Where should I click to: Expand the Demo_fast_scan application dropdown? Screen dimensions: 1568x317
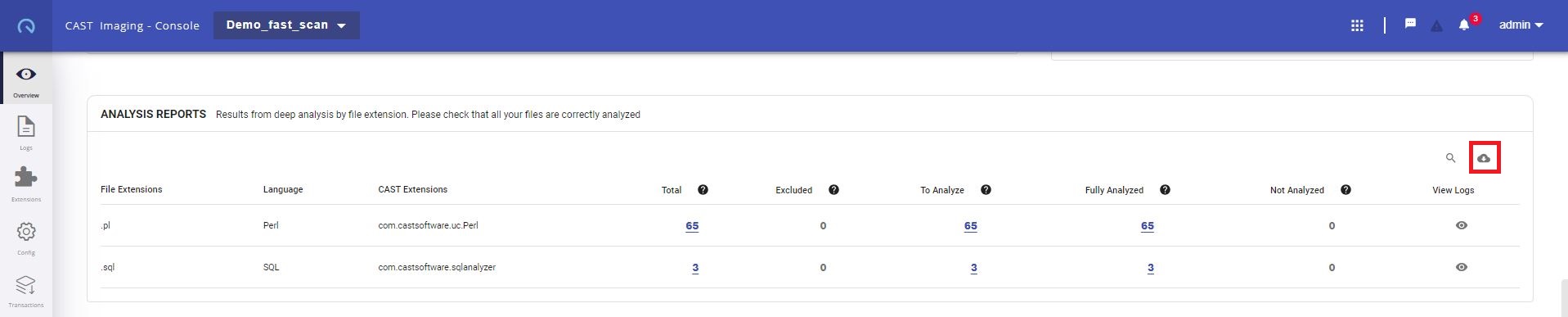click(286, 25)
